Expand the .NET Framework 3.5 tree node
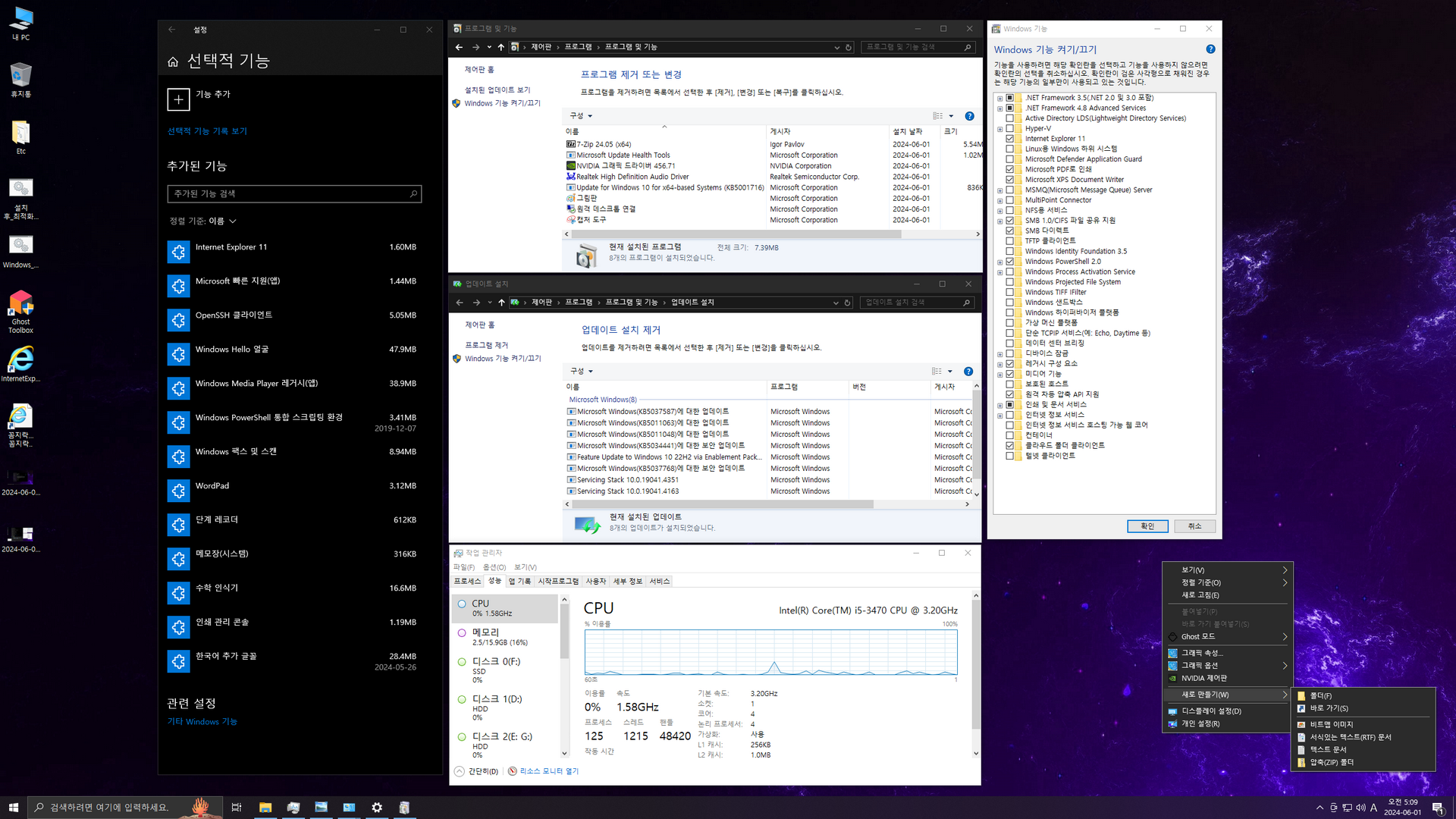The height and width of the screenshot is (819, 1456). pyautogui.click(x=999, y=98)
